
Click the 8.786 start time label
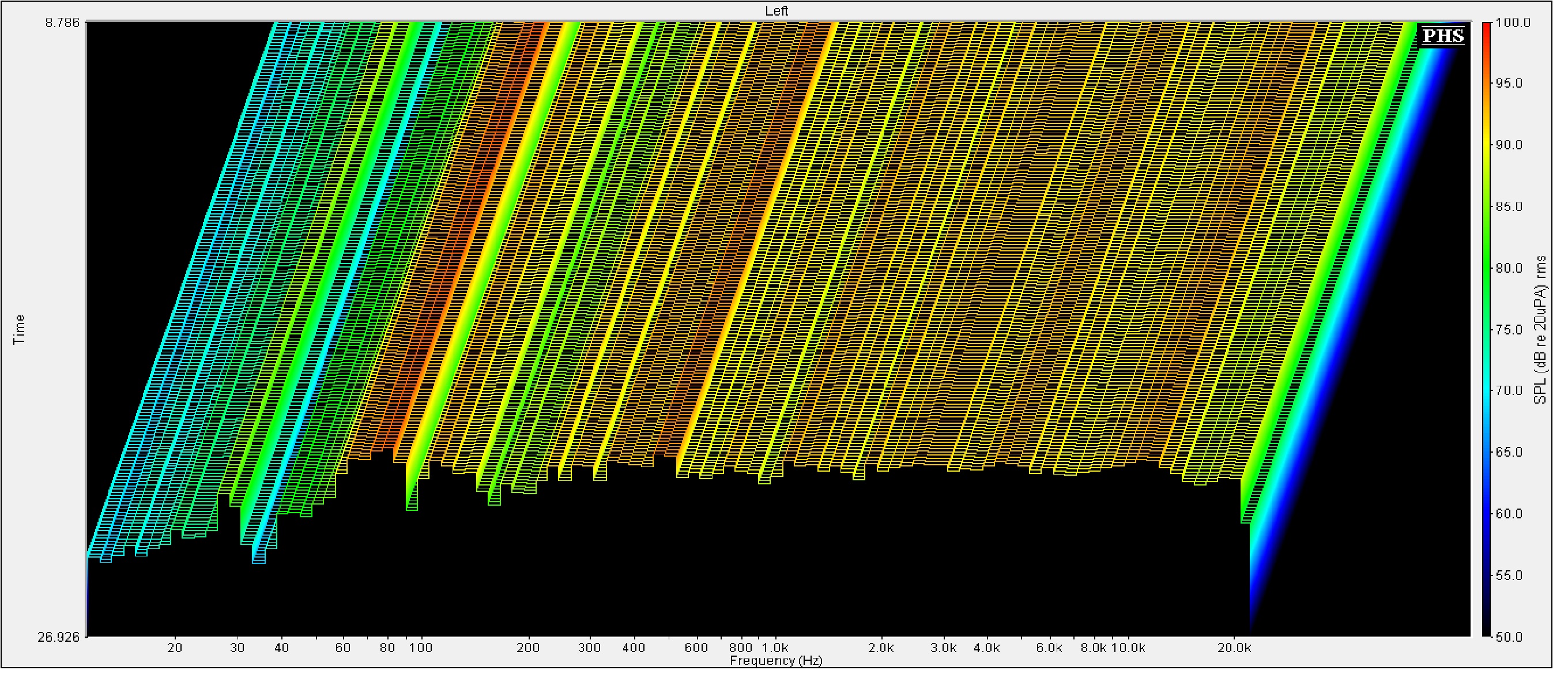pos(62,23)
